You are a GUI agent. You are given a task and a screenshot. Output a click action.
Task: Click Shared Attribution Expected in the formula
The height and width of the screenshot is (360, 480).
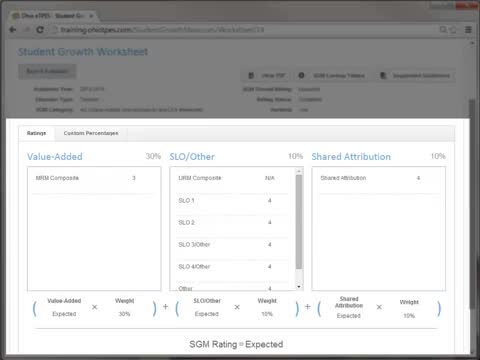(x=349, y=316)
